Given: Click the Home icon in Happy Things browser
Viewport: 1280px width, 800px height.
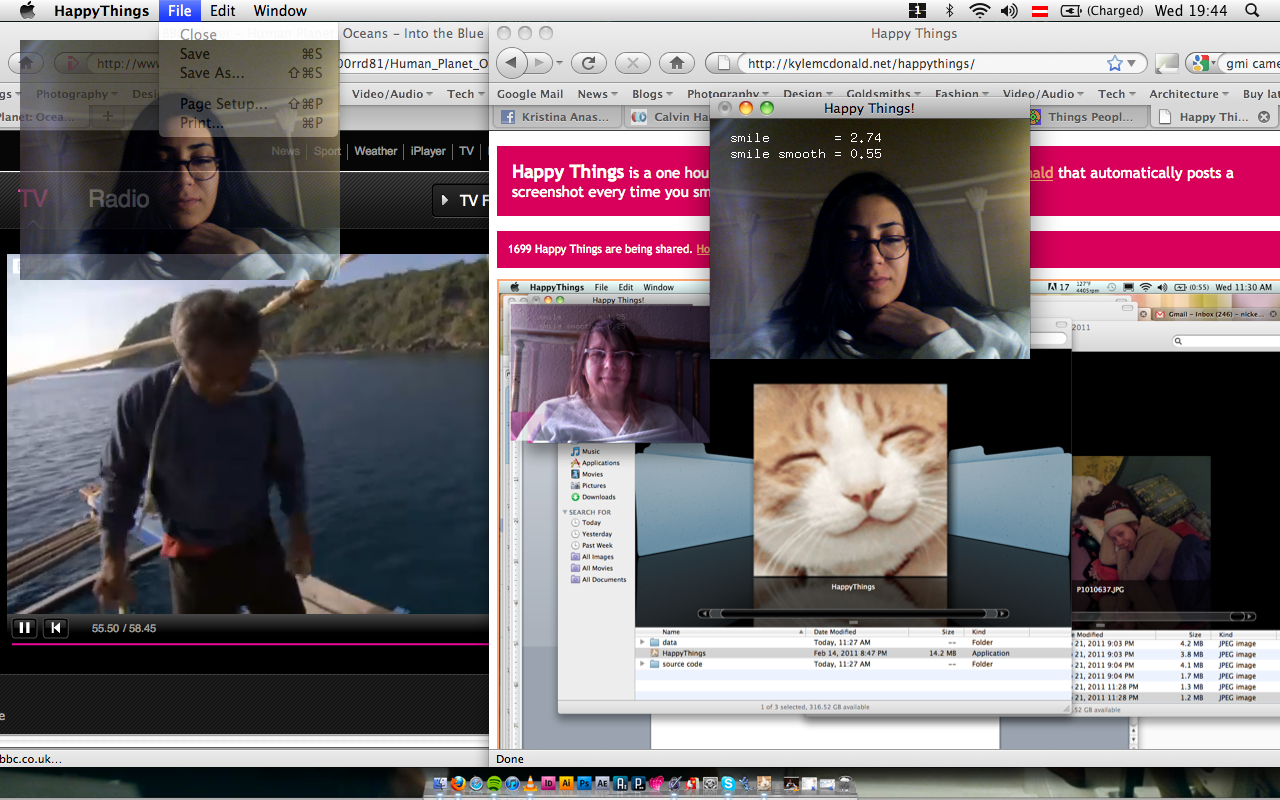Looking at the screenshot, I should pyautogui.click(x=677, y=63).
